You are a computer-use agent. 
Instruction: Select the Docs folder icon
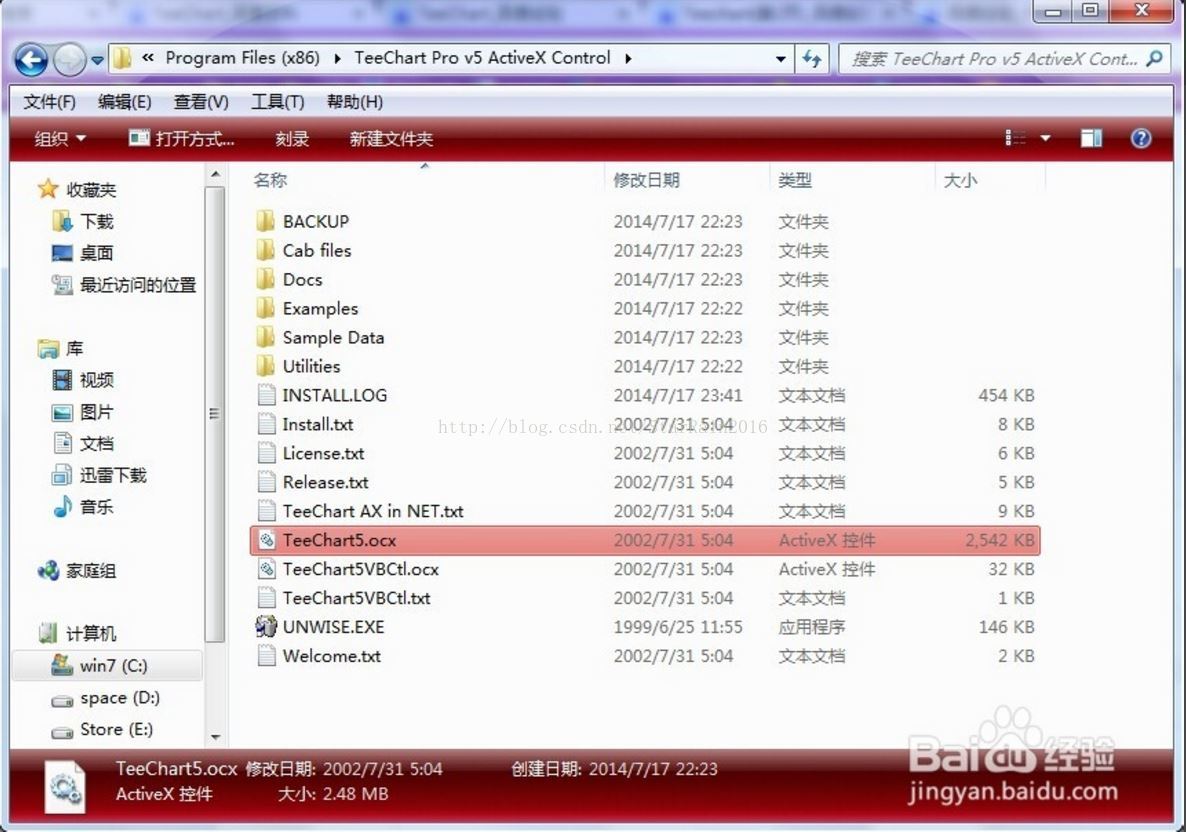tap(265, 279)
